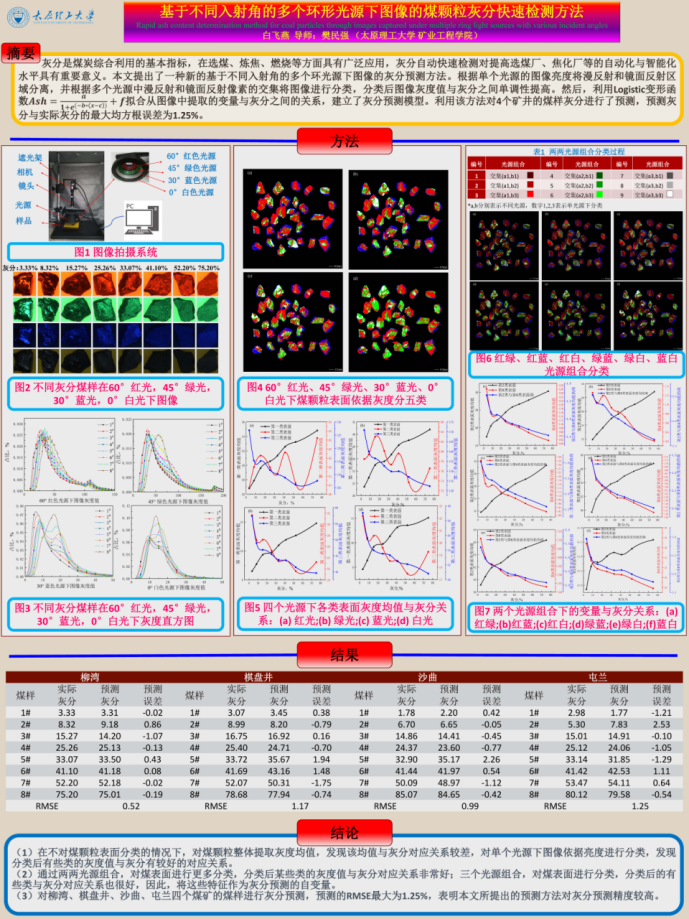This screenshot has height=919, width=689.
Task: Select the 方法 section header
Action: click(343, 139)
